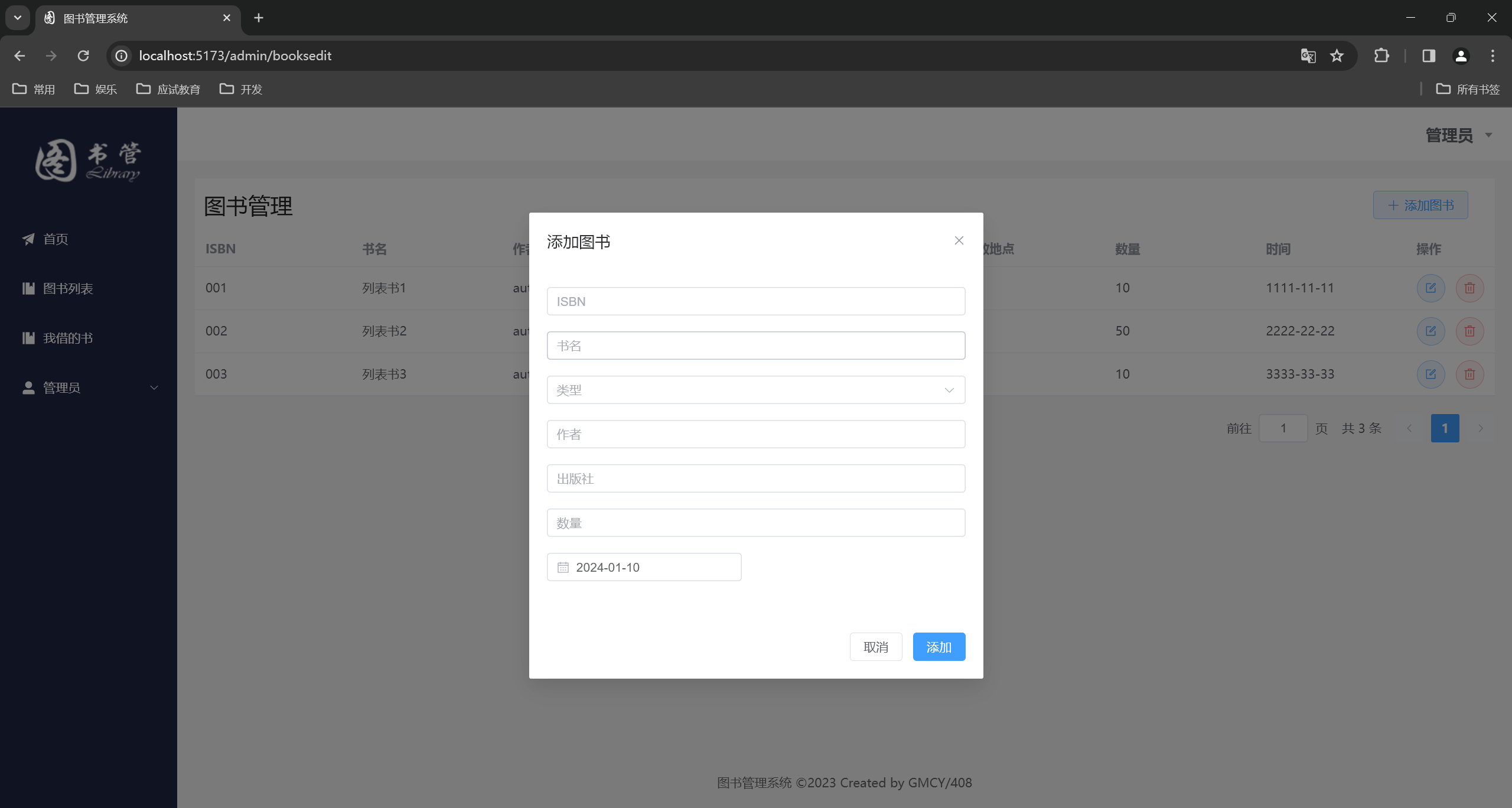Click the delete icon for row 001
This screenshot has width=1512, height=808.
[1469, 288]
